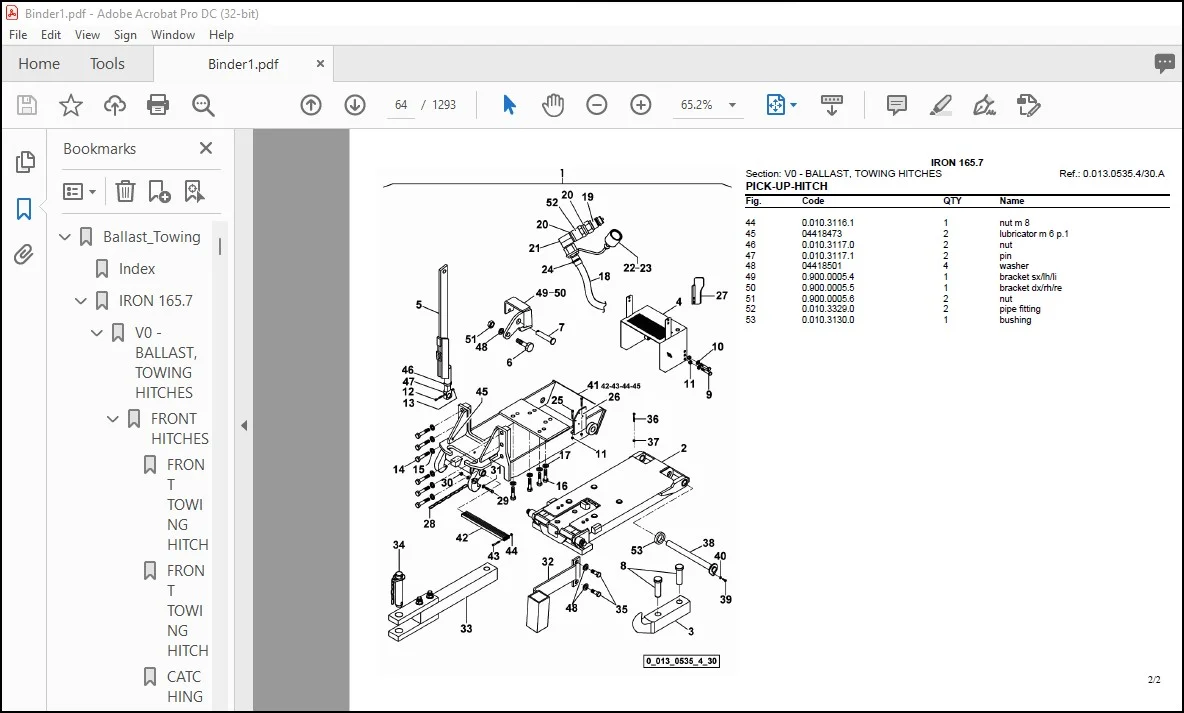Click the bookmarks panel scrollbar
This screenshot has height=713, width=1184.
[220, 246]
